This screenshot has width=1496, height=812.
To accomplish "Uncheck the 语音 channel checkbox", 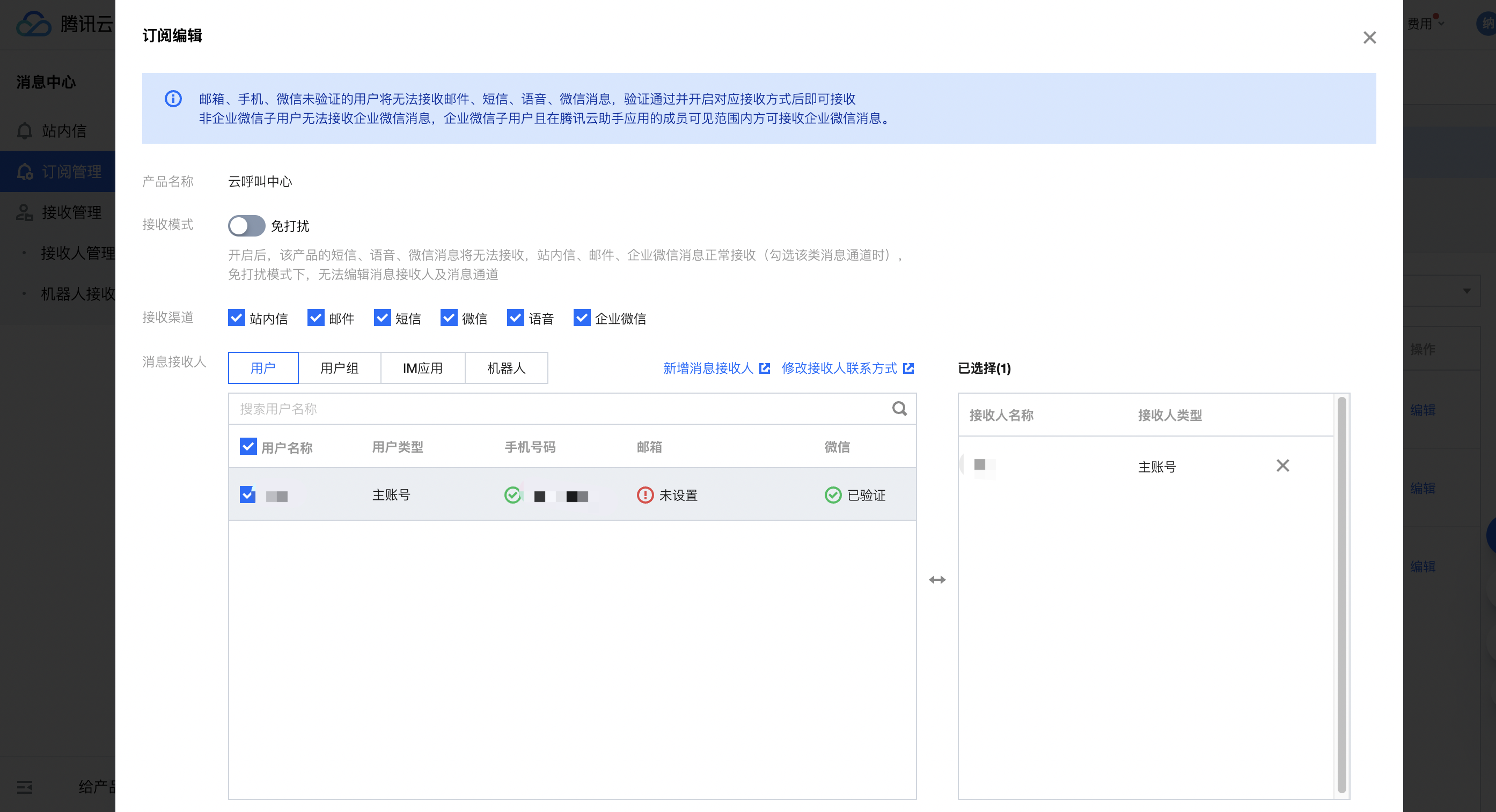I will 515,318.
